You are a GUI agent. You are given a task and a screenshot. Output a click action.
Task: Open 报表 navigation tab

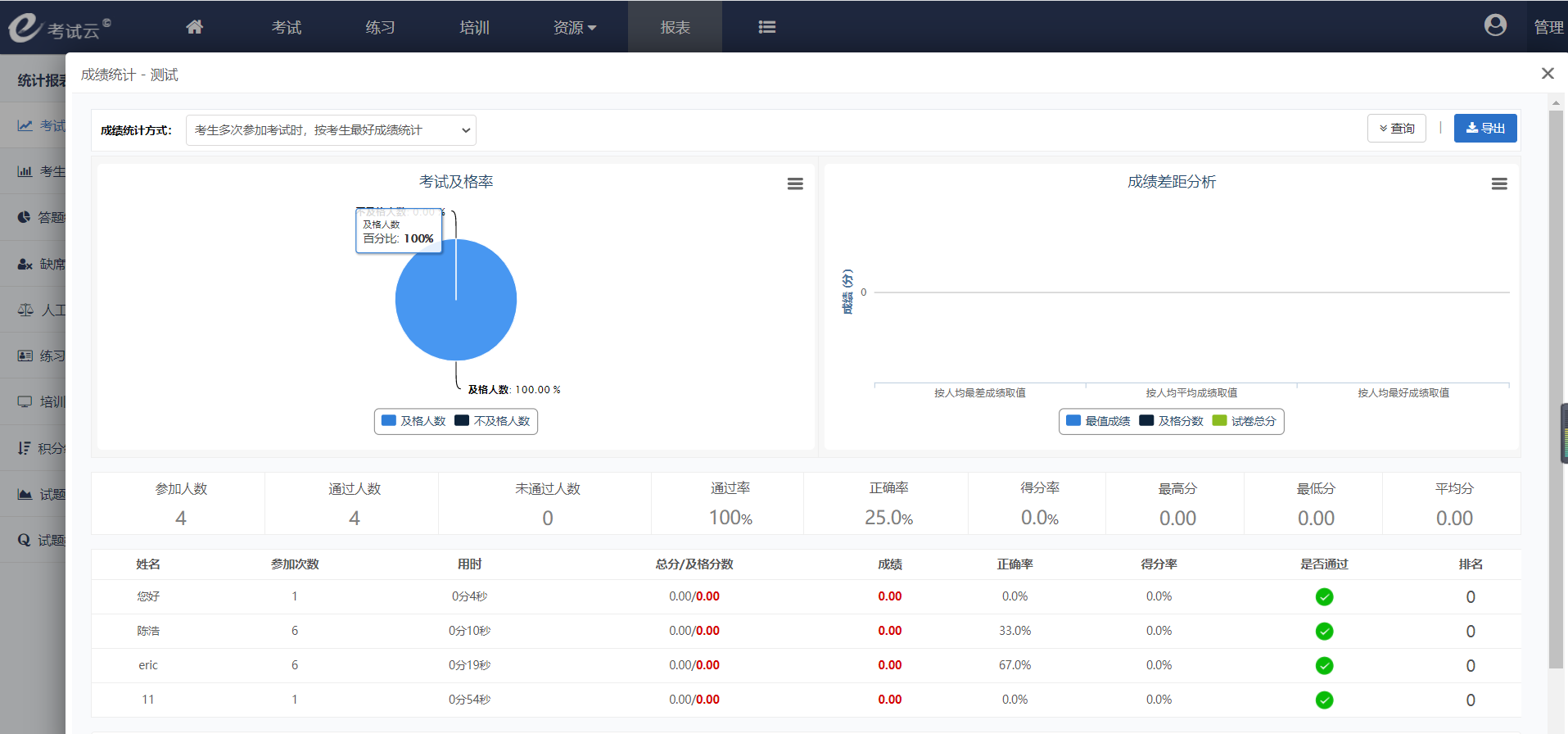coord(676,27)
